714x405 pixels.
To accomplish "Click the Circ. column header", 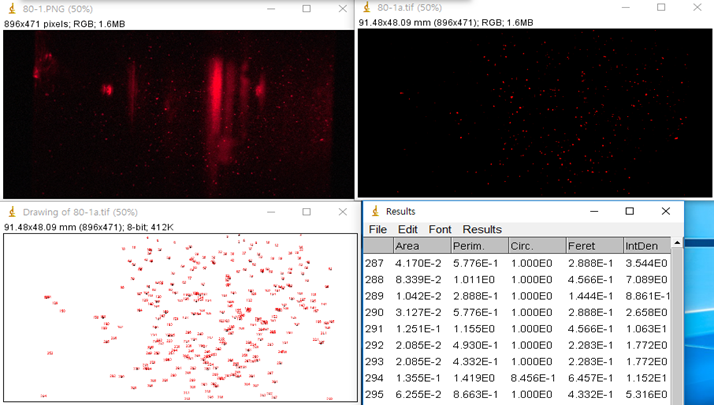I will click(537, 246).
